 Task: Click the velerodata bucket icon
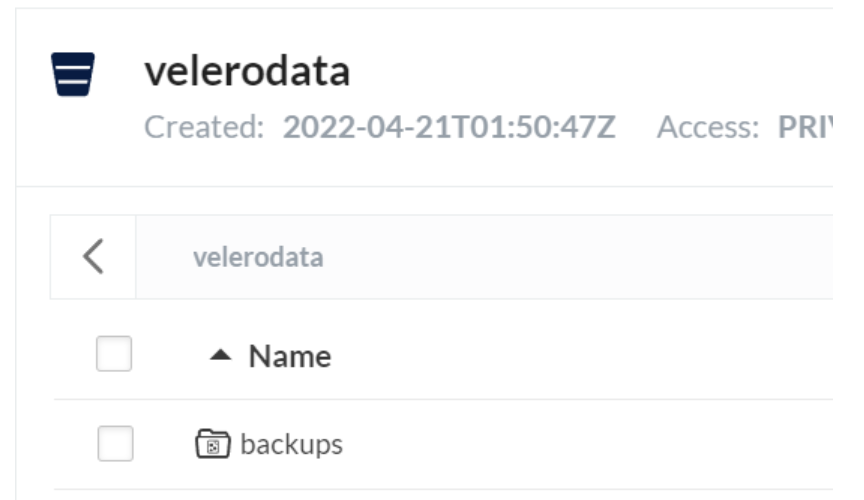(x=73, y=76)
